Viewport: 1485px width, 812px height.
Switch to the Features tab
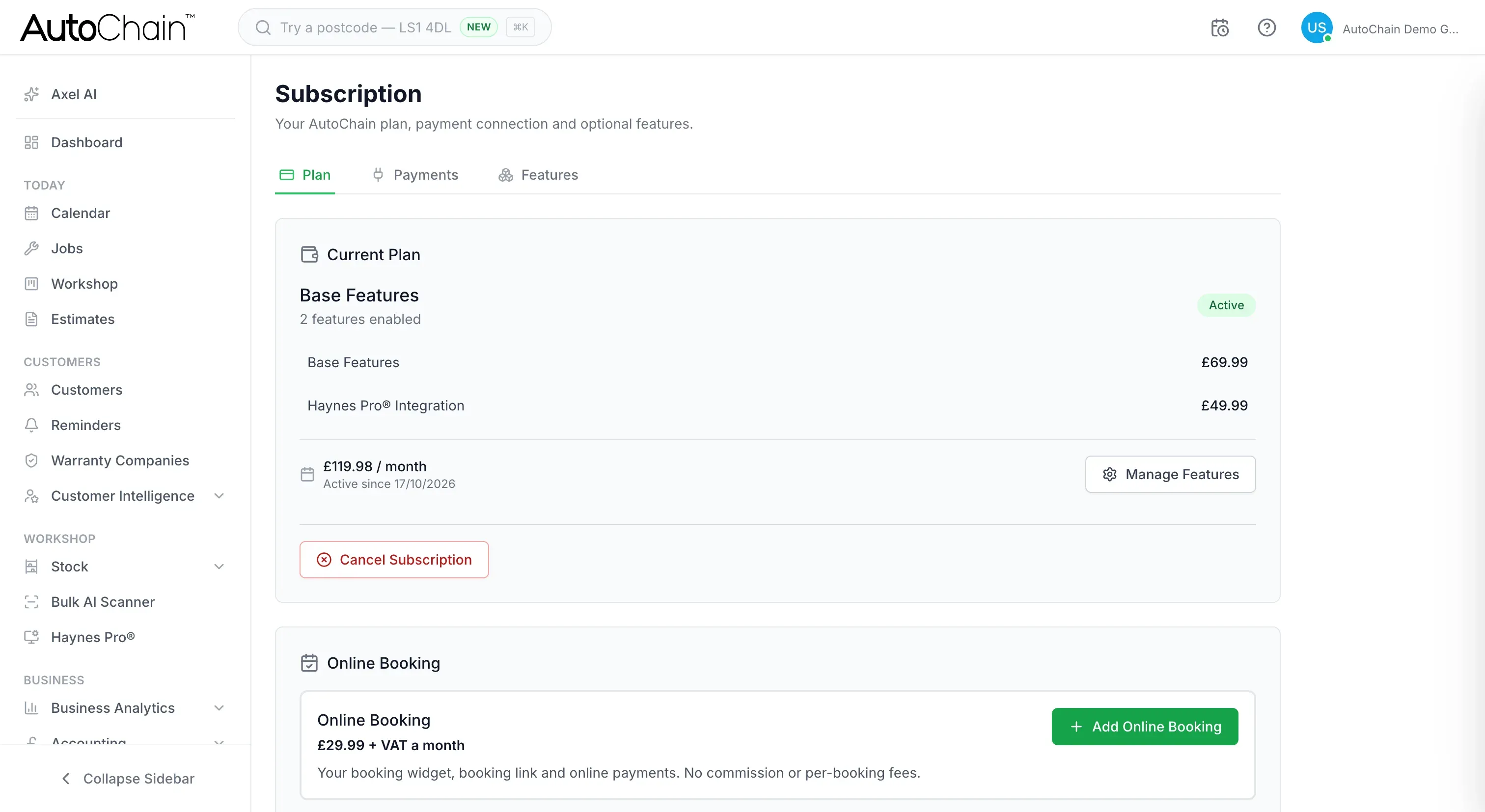click(538, 175)
